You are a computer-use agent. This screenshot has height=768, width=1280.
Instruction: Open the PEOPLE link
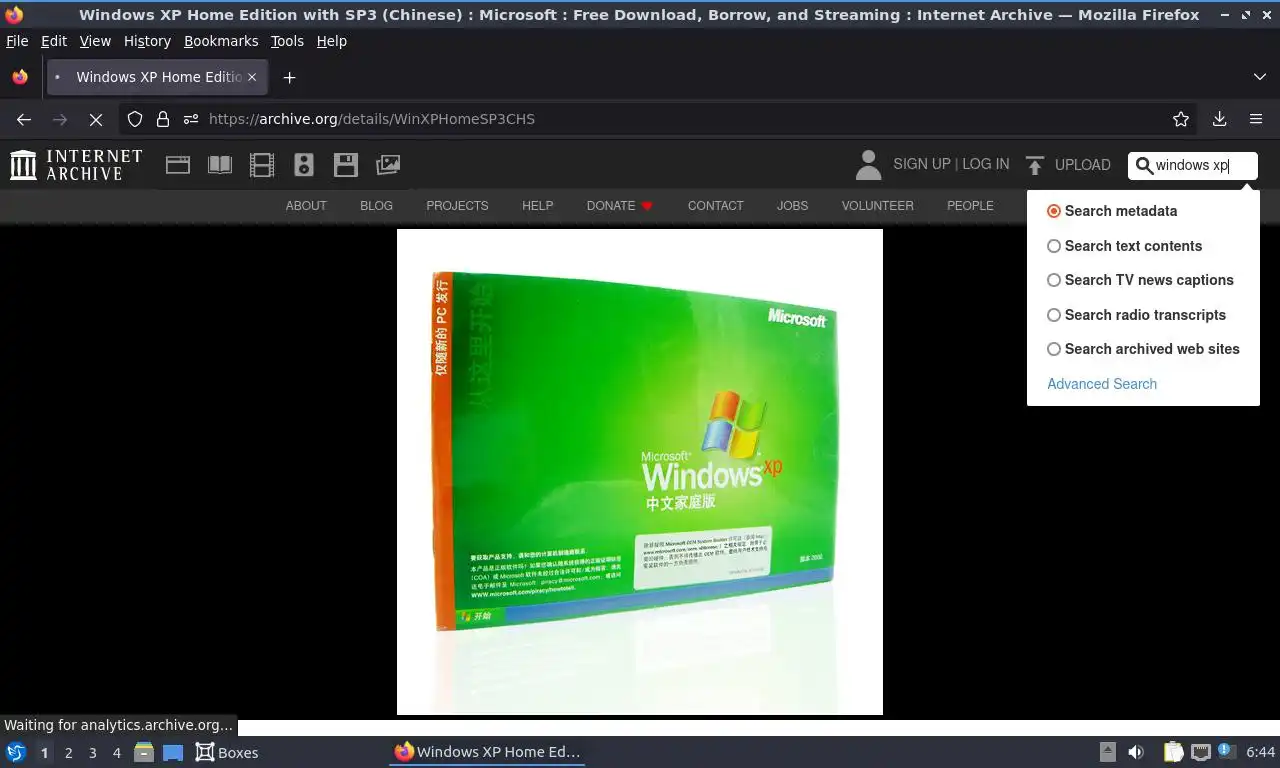point(970,206)
